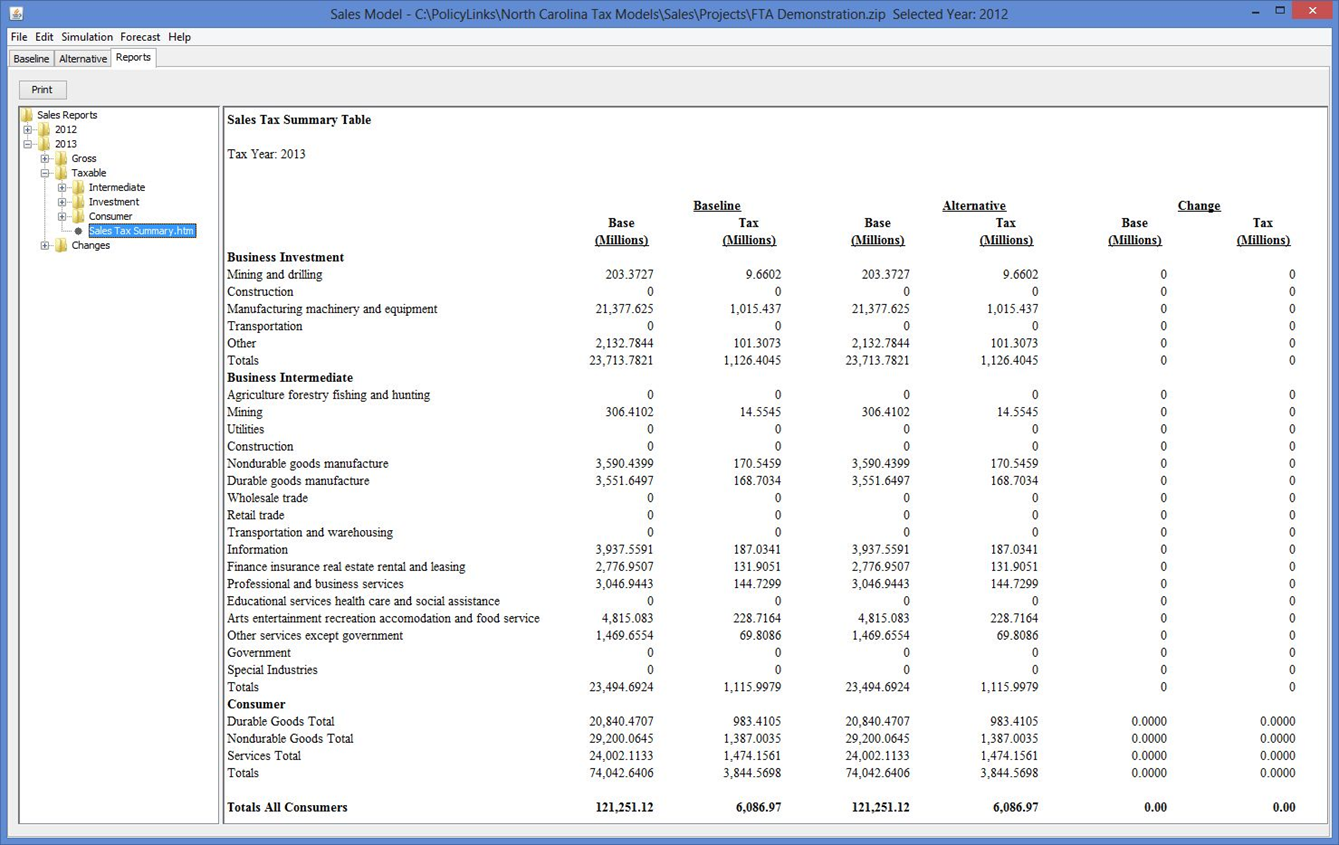Expand the Changes tree node
Image resolution: width=1339 pixels, height=845 pixels.
point(45,245)
